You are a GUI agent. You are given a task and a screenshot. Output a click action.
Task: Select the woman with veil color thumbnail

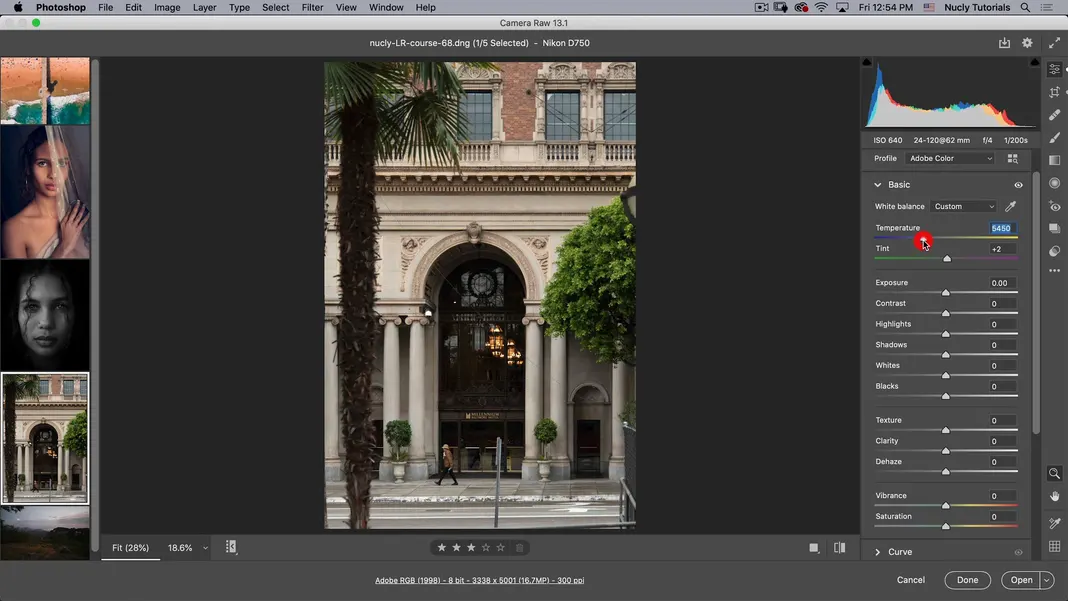click(x=45, y=192)
